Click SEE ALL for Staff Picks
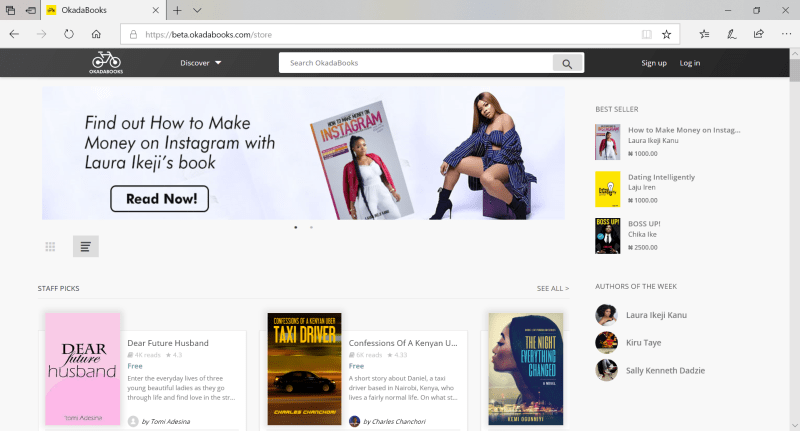 tap(553, 288)
